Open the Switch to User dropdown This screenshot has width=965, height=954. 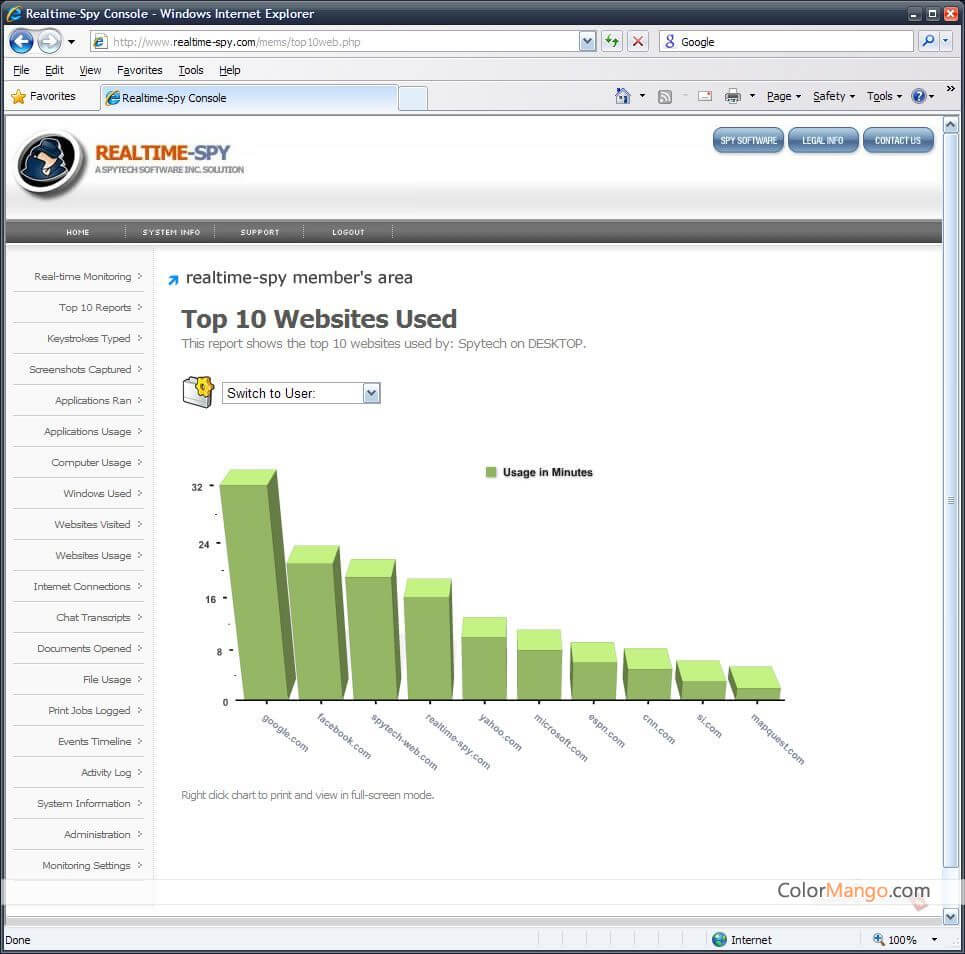371,393
